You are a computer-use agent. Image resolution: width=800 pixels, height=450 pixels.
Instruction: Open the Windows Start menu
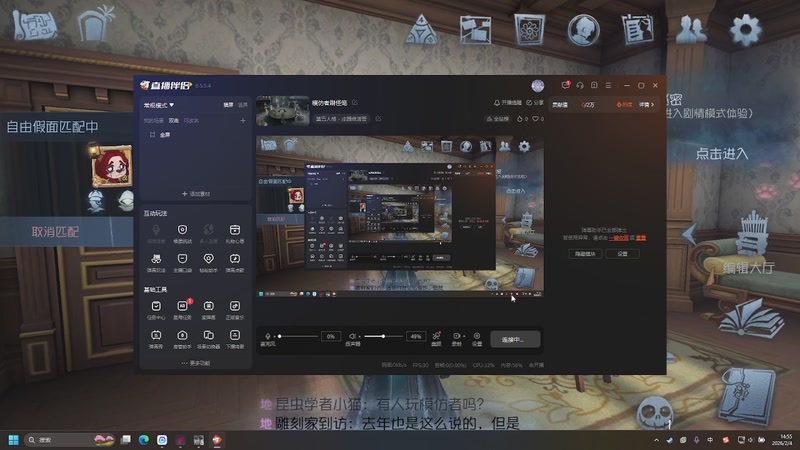point(14,440)
